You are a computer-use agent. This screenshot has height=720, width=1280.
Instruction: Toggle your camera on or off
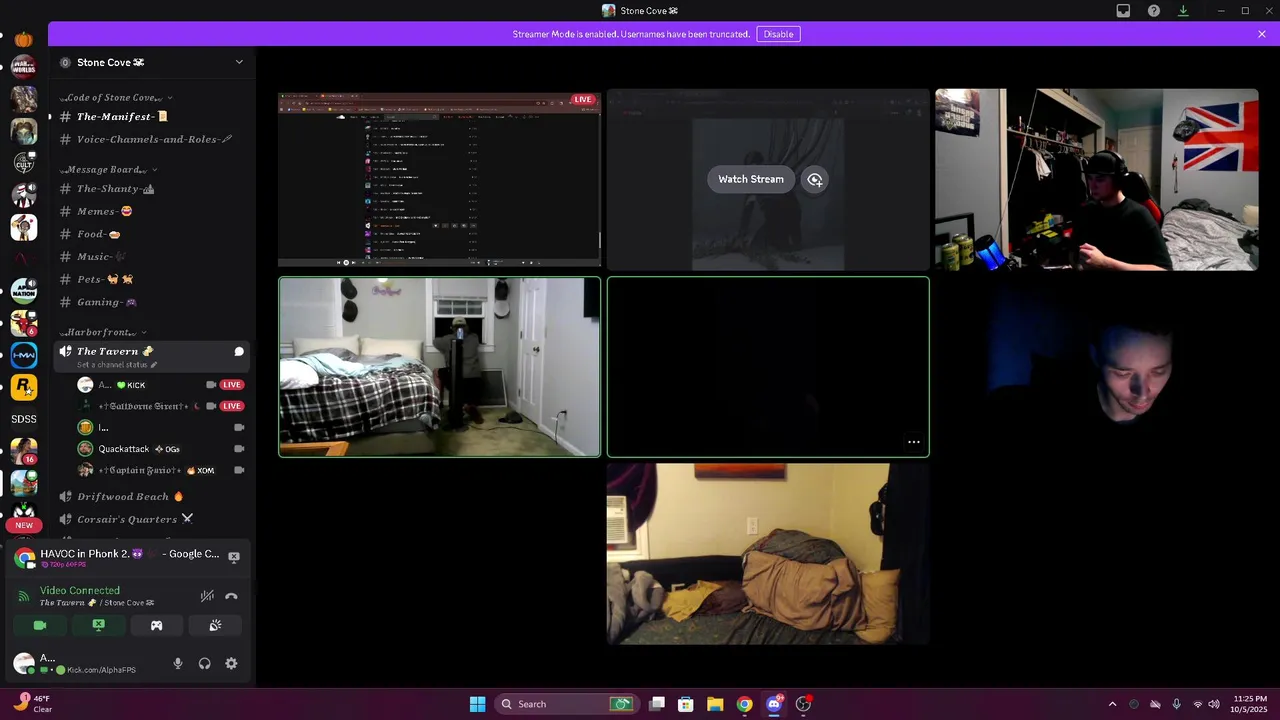coord(40,625)
